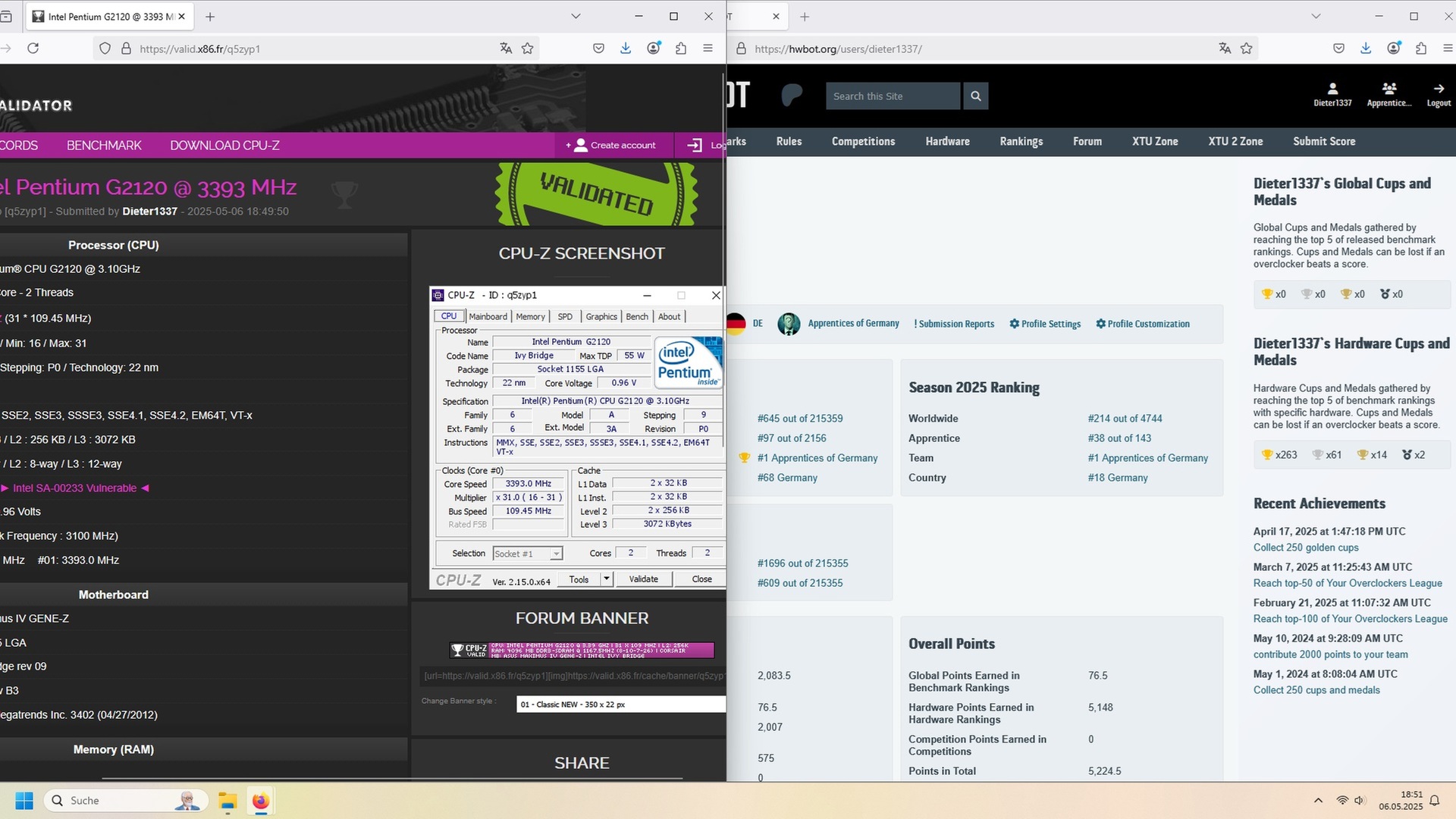The height and width of the screenshot is (819, 1456).
Task: Click Create account button
Action: [614, 145]
